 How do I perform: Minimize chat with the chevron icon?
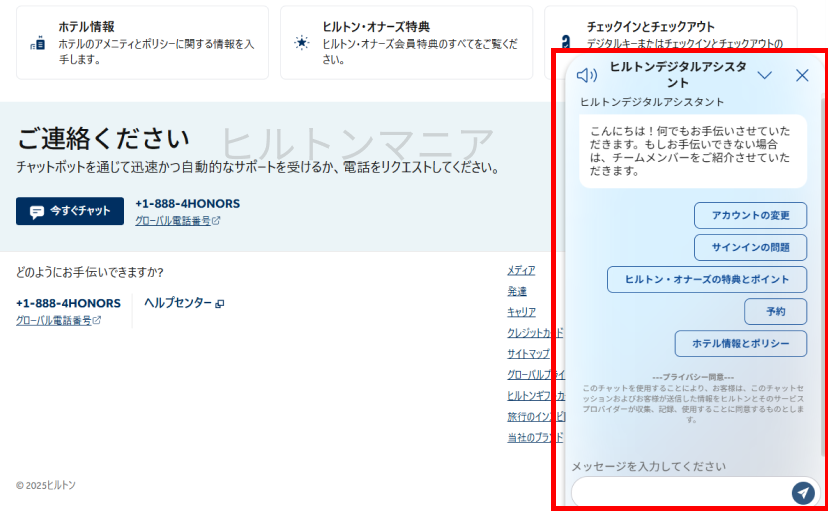point(764,75)
